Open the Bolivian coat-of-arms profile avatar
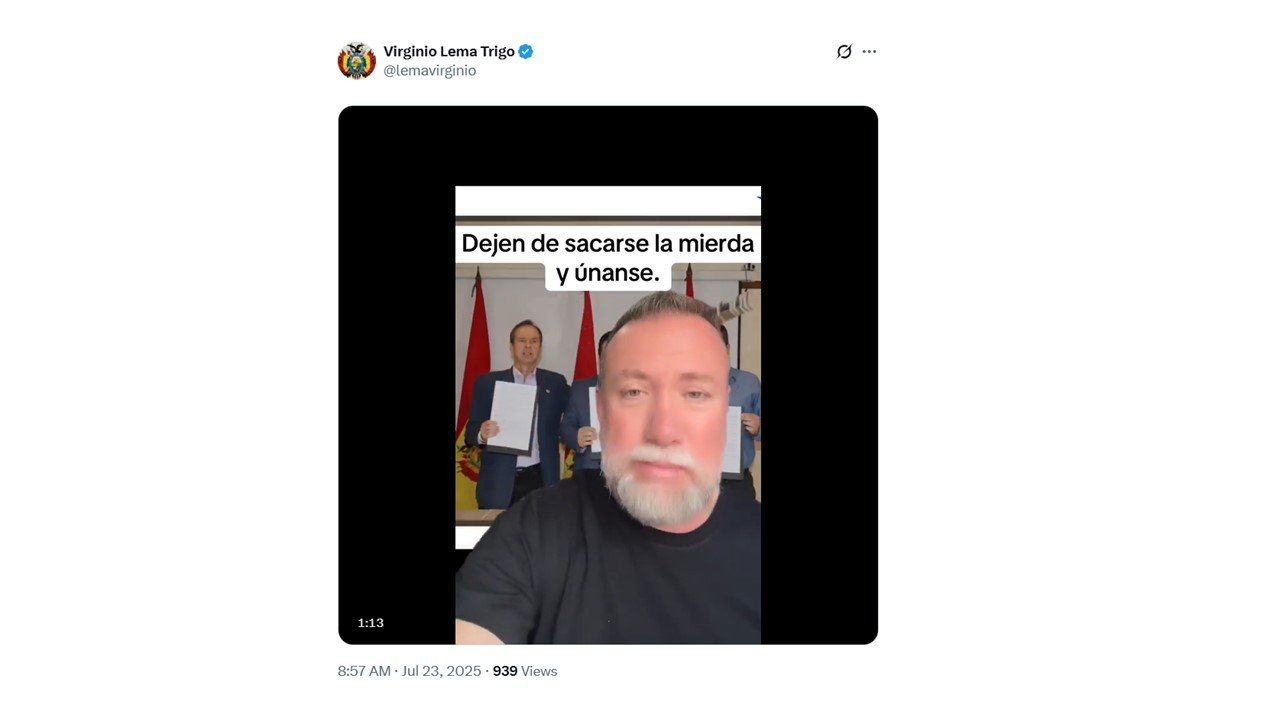 pos(356,61)
